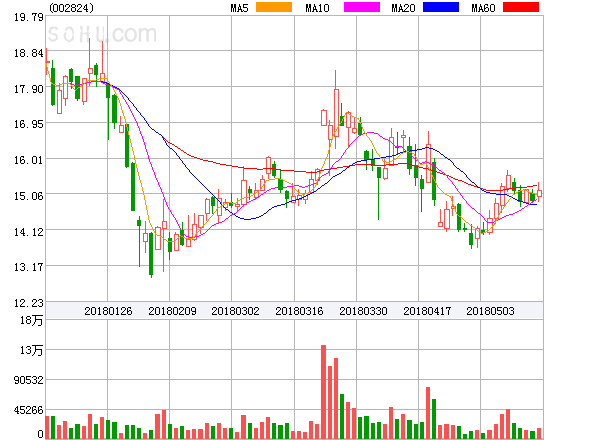Click the MA10 legend label

[x=317, y=8]
